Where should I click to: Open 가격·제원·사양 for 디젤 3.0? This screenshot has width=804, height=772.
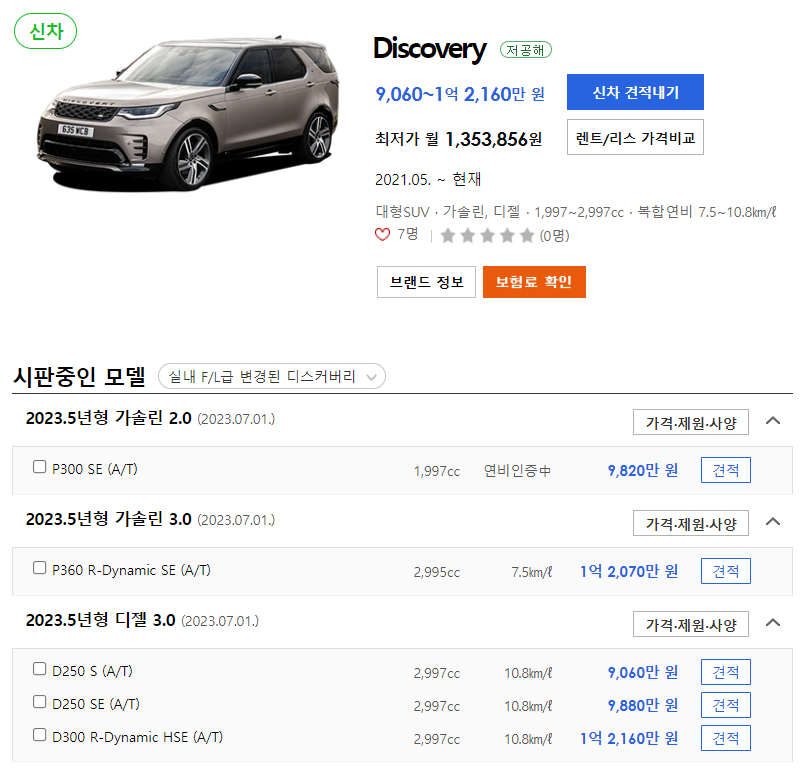691,624
